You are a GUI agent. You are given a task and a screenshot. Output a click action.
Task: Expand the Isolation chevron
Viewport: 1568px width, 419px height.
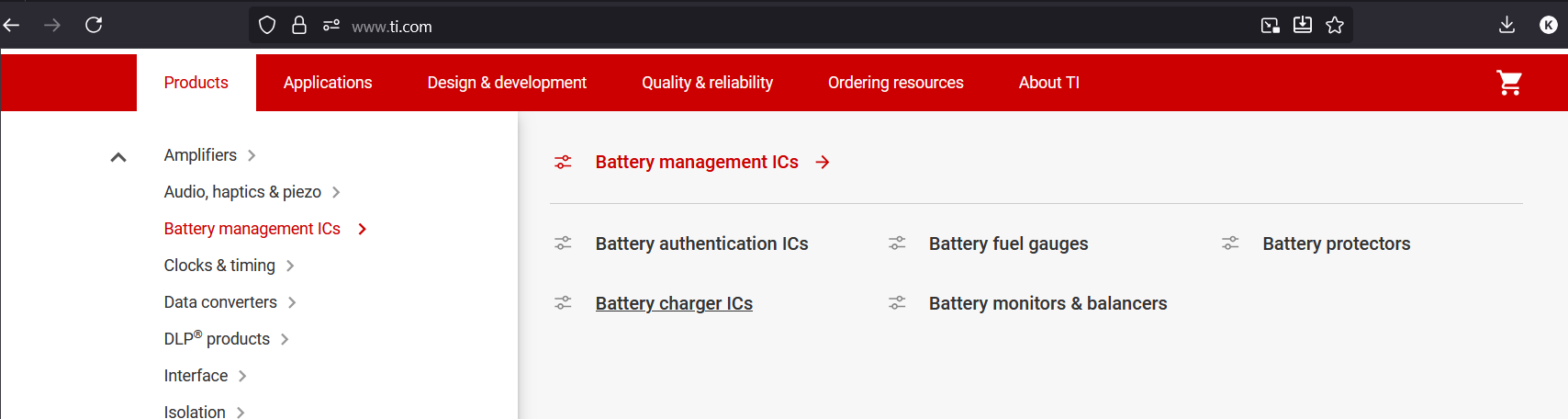[241, 413]
